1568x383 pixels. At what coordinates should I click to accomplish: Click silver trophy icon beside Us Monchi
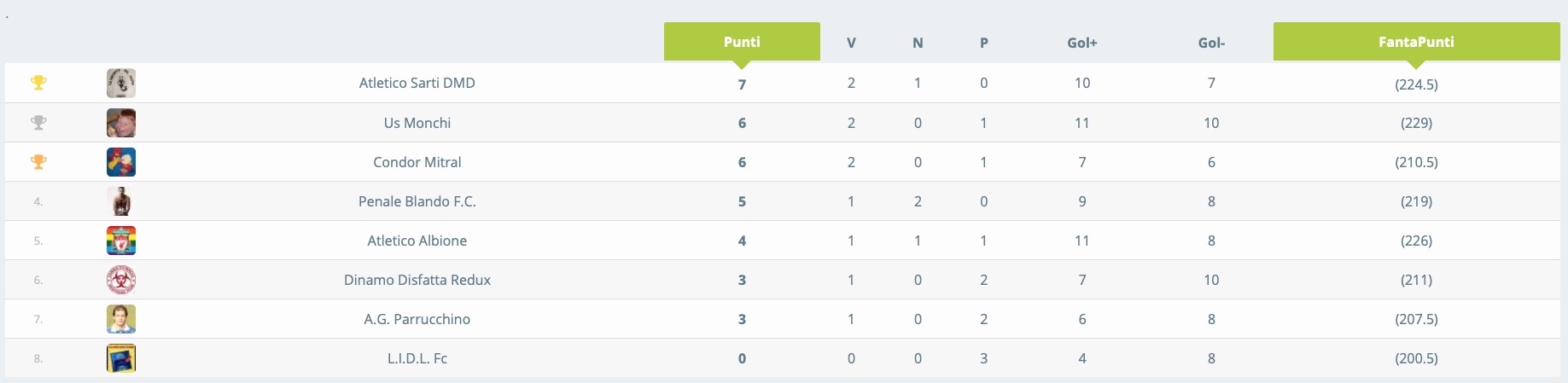(x=38, y=123)
